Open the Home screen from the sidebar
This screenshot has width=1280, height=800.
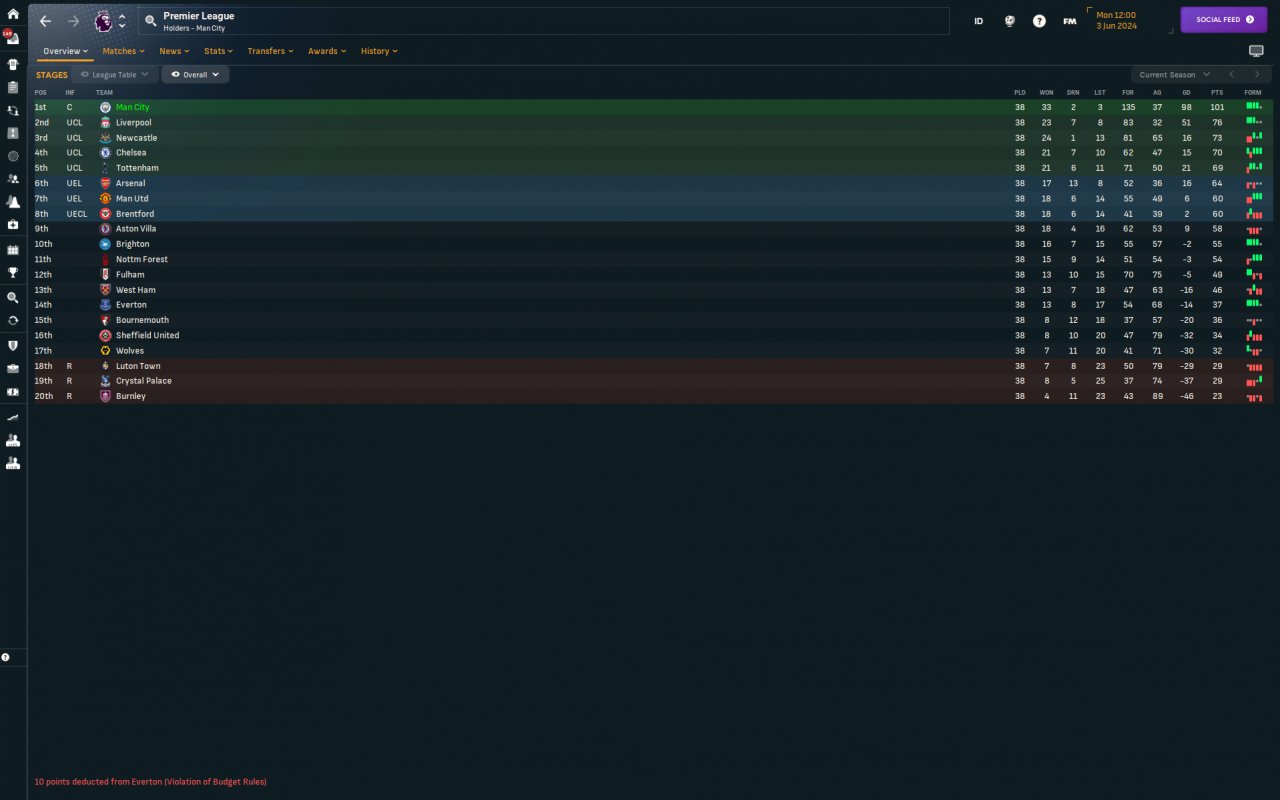click(13, 14)
